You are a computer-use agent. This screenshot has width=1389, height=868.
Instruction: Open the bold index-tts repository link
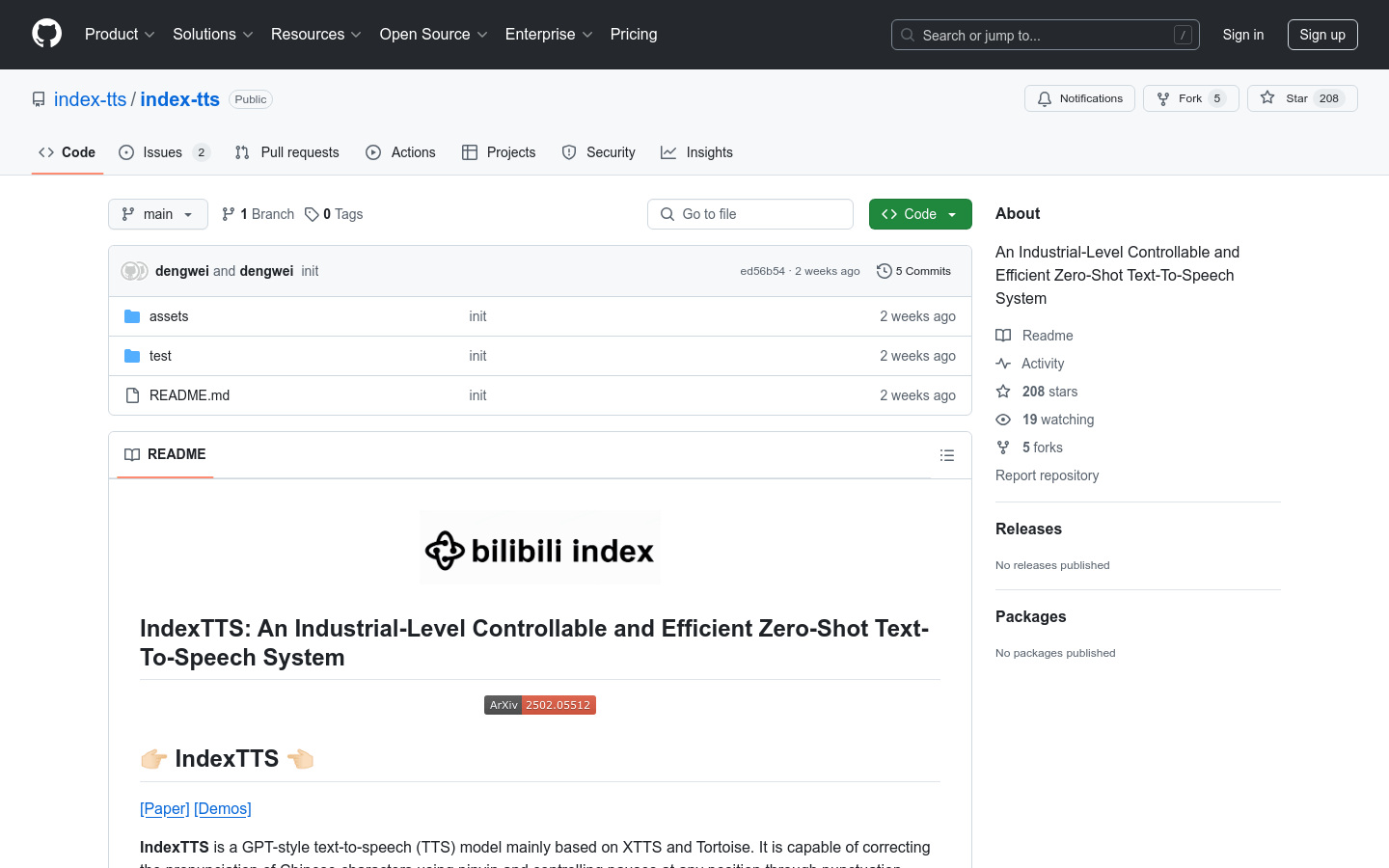pyautogui.click(x=180, y=99)
